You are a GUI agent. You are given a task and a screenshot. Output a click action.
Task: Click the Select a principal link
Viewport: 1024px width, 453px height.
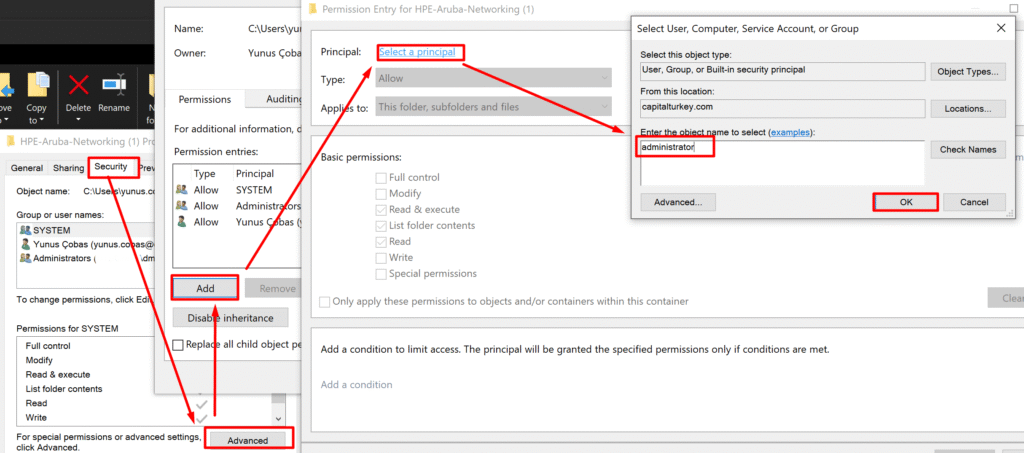420,51
